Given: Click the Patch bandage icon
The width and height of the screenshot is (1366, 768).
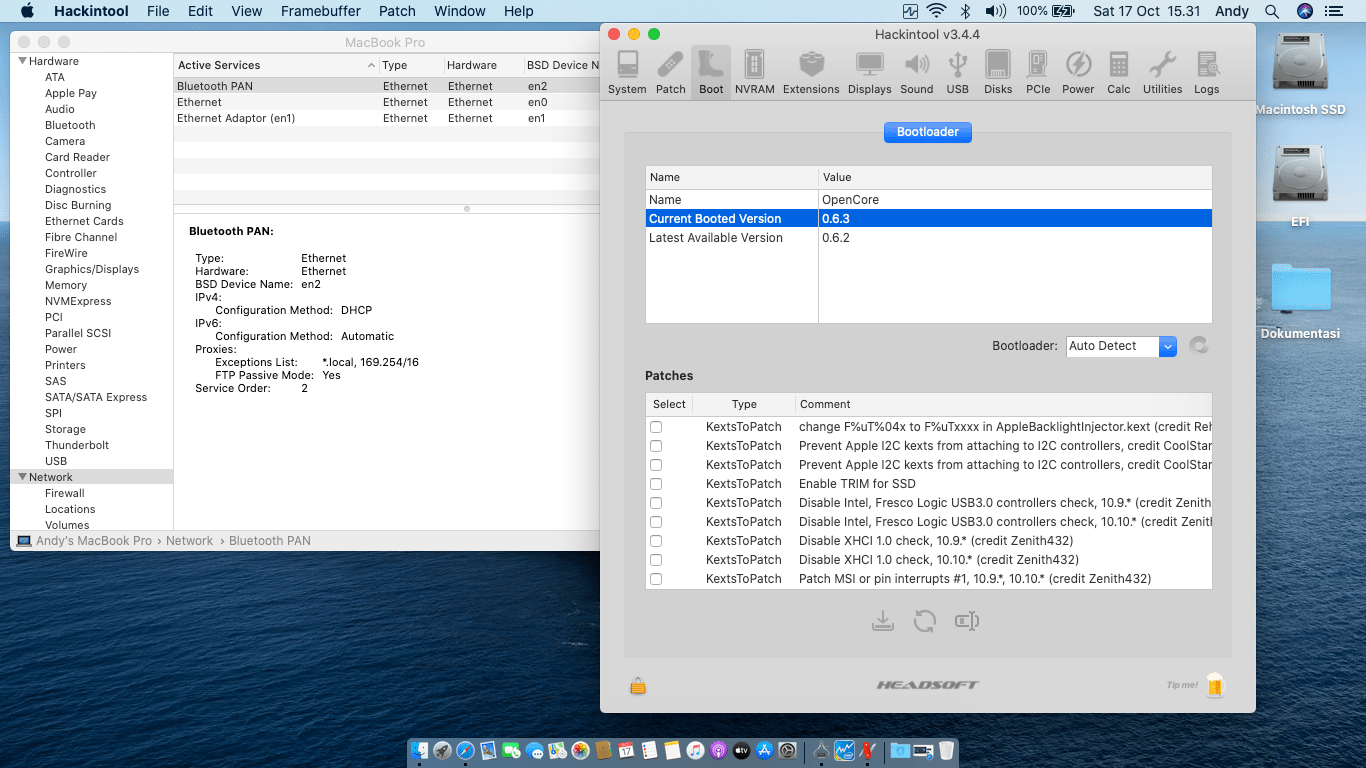Looking at the screenshot, I should pos(670,73).
